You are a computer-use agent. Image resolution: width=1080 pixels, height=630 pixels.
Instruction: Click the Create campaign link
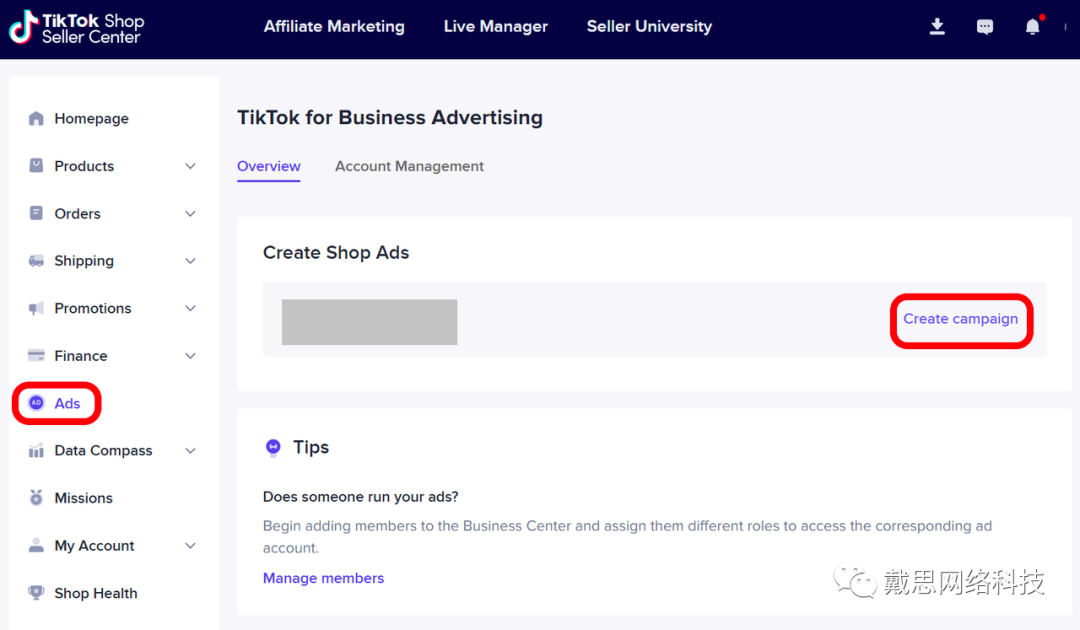[x=961, y=319]
